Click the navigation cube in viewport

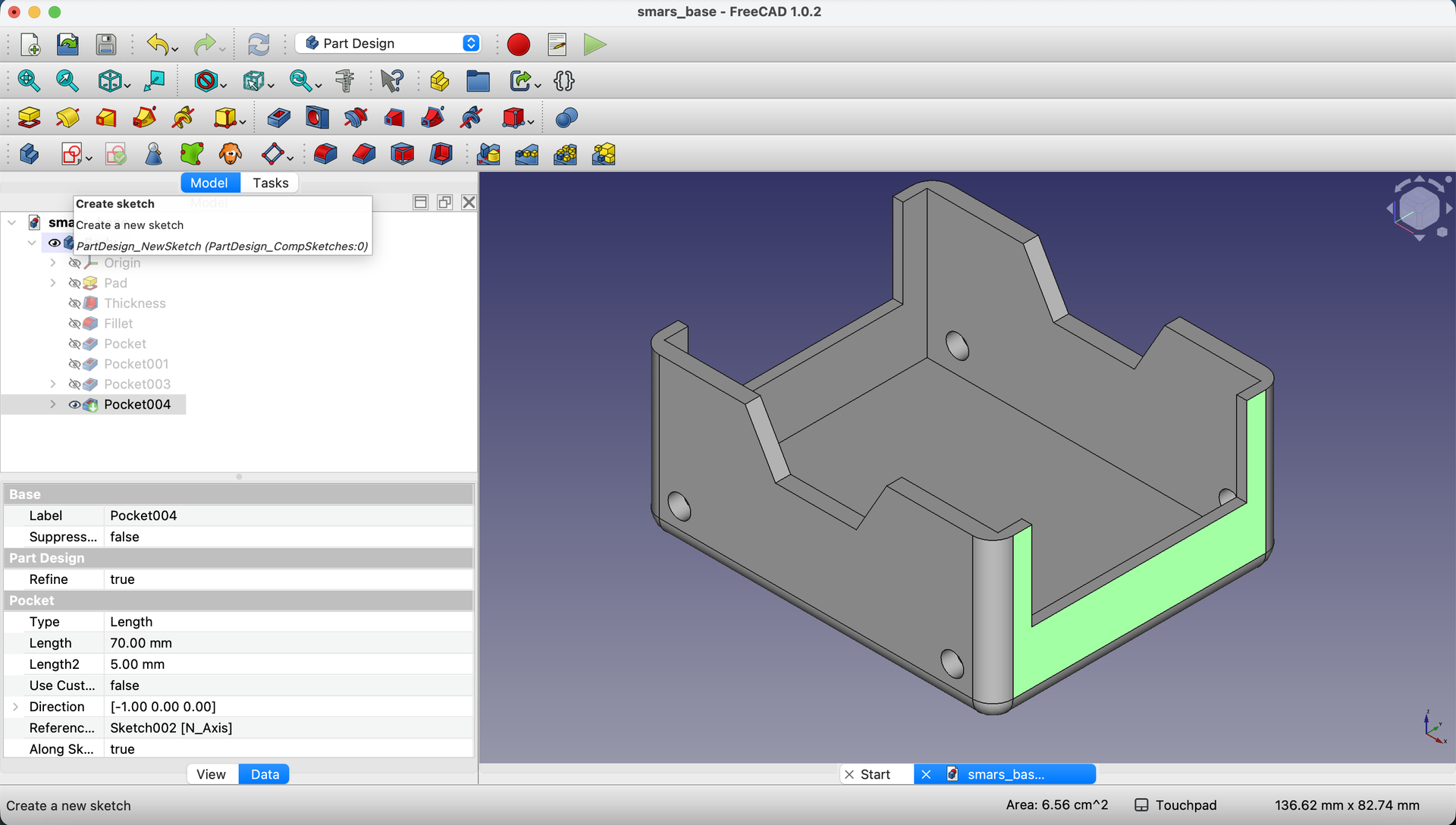click(x=1418, y=208)
